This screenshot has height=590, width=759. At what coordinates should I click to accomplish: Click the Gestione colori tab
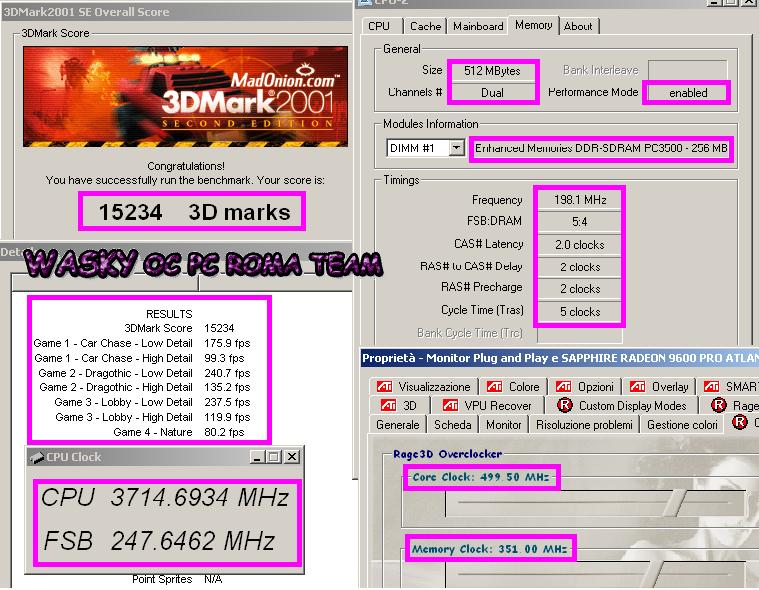point(682,424)
